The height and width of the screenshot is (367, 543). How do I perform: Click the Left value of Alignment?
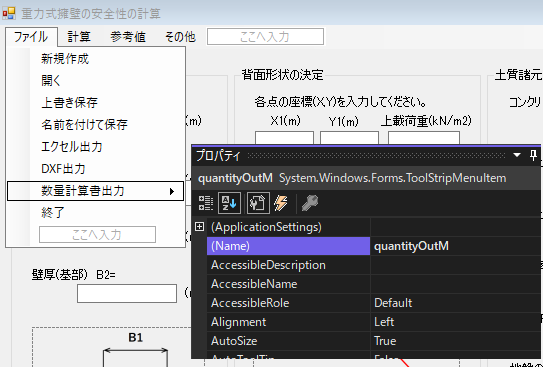455,322
